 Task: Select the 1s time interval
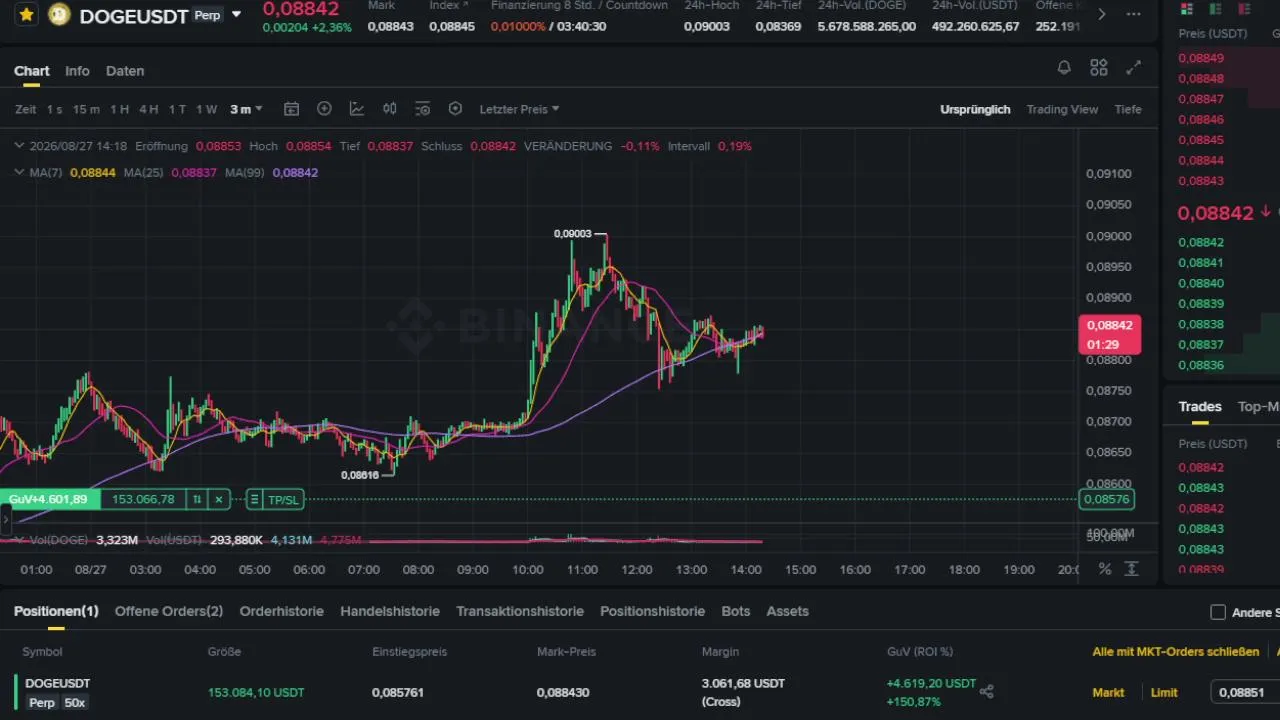tap(54, 109)
